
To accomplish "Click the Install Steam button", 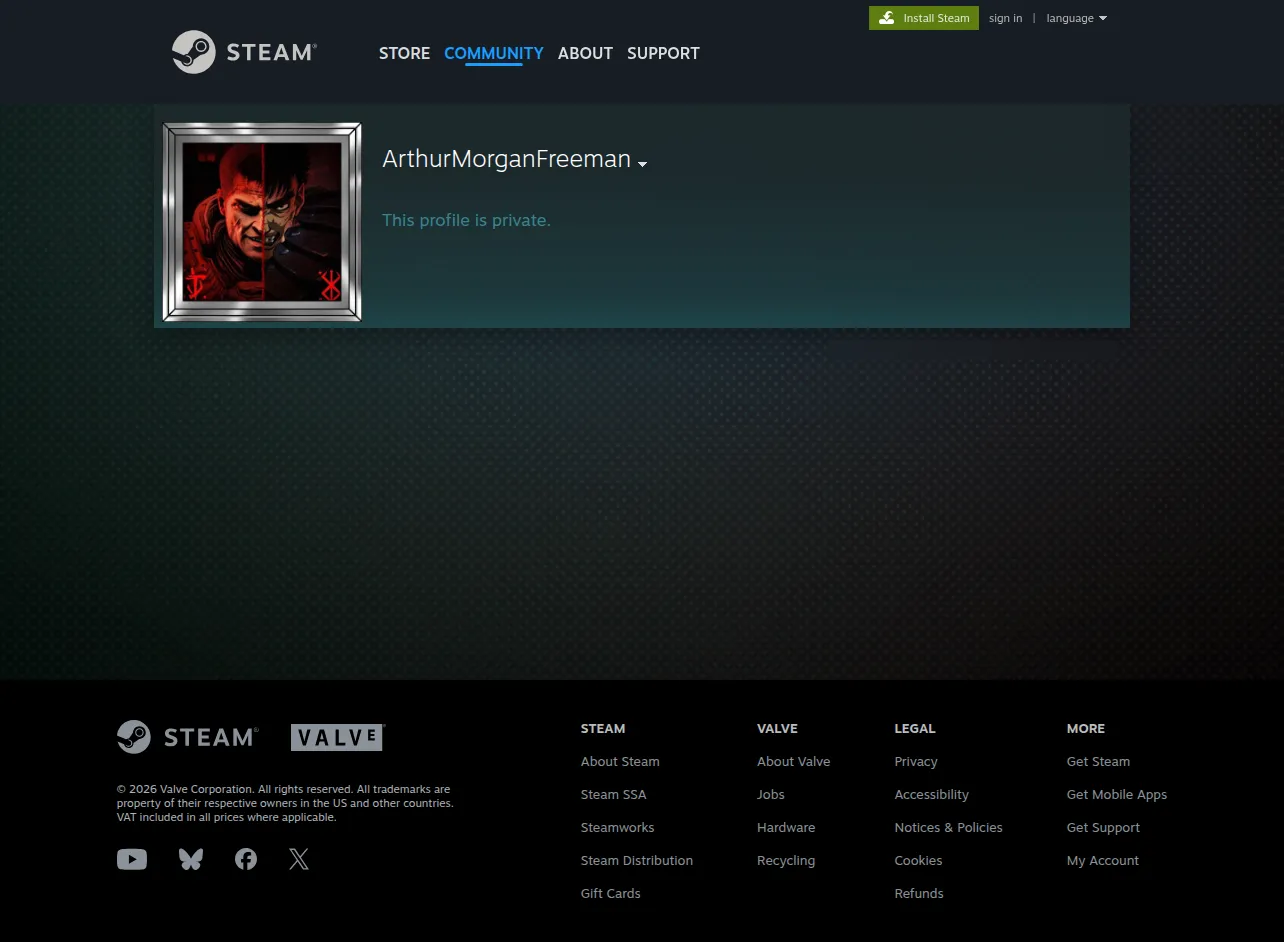I will [924, 18].
